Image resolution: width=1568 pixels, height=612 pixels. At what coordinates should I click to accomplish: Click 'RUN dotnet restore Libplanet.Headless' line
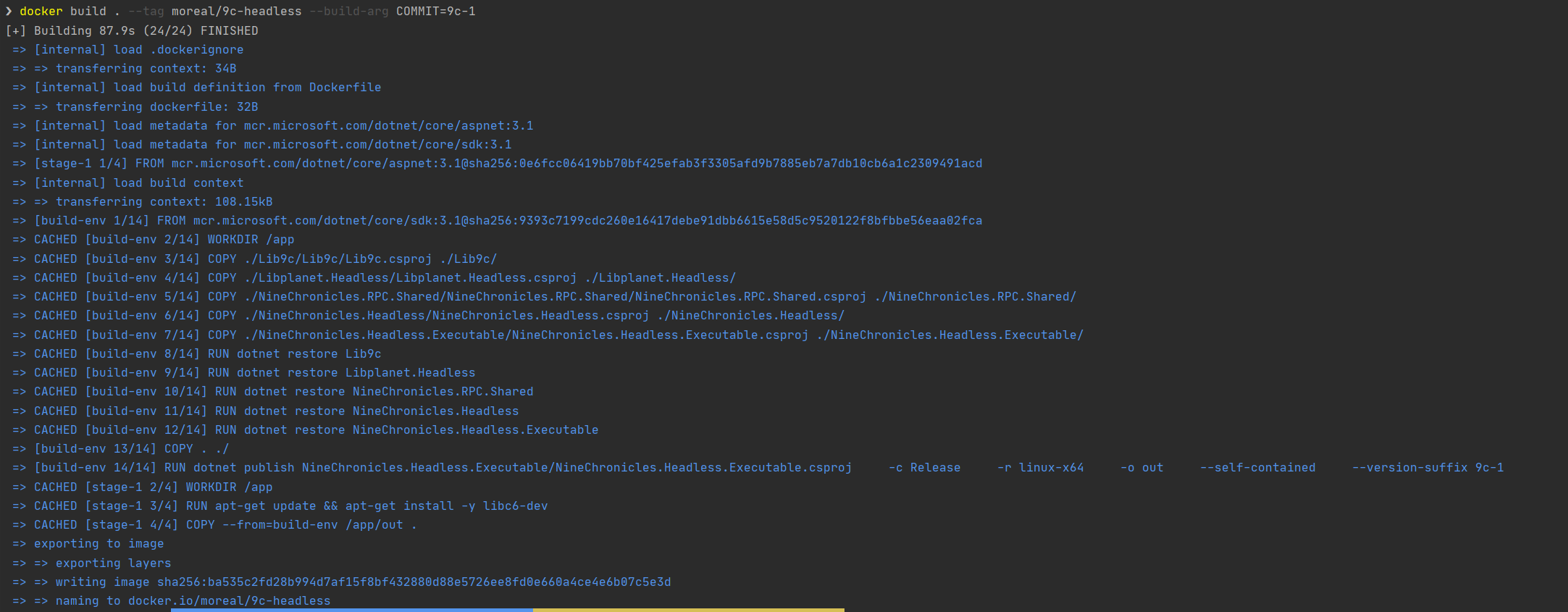244,372
